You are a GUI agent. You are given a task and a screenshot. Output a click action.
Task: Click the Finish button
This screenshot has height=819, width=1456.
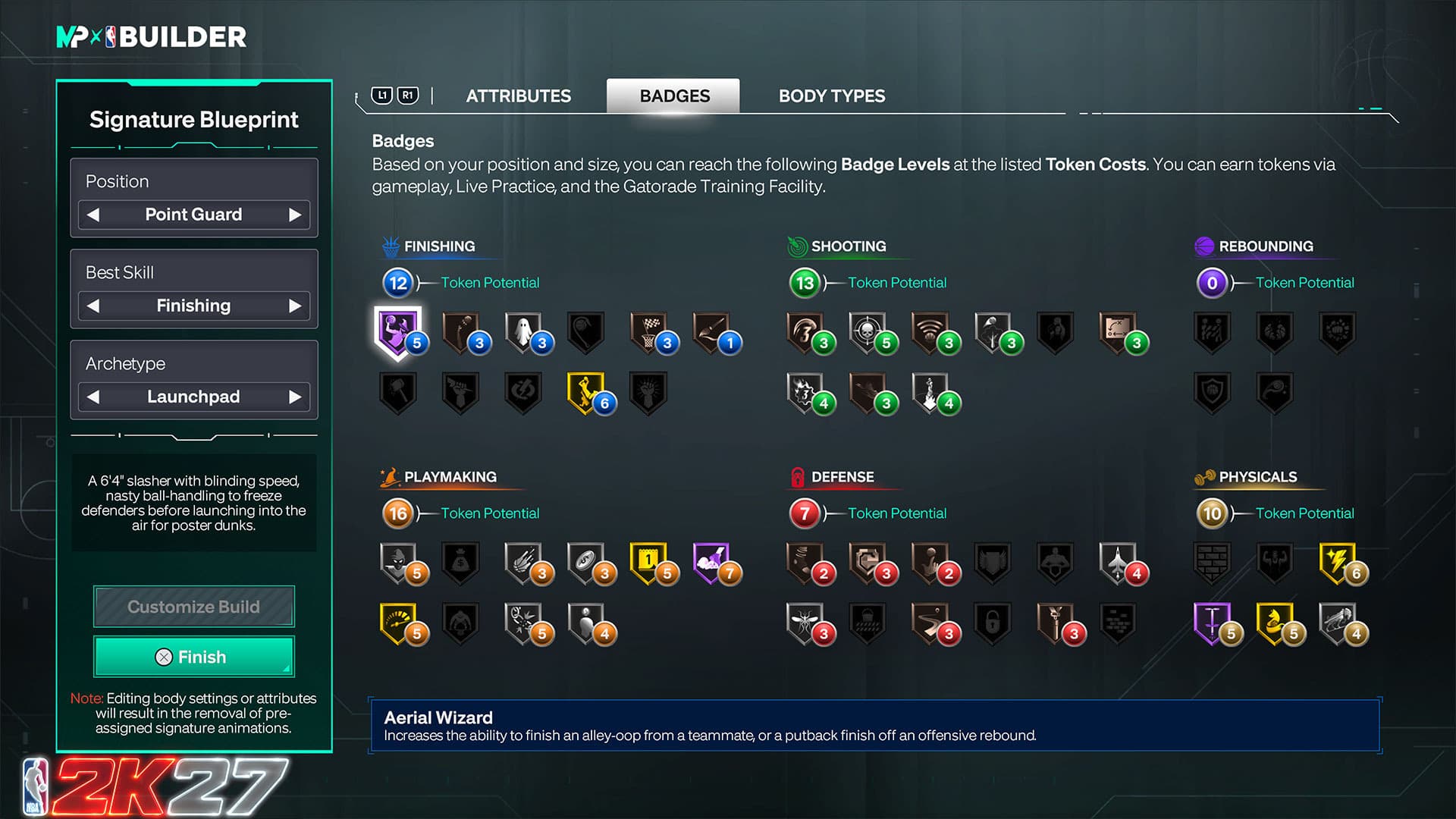(x=194, y=657)
